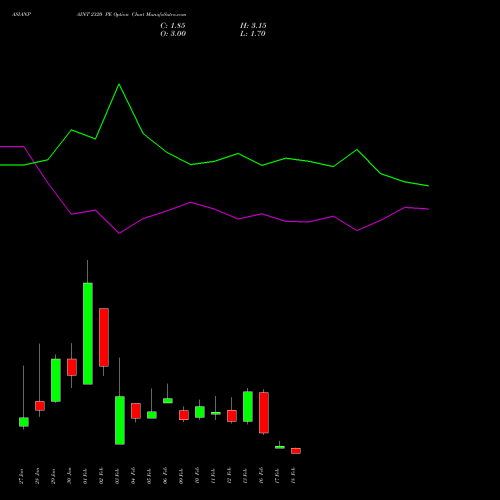Select the small red candle for 28 Jan

pyautogui.click(x=40, y=406)
